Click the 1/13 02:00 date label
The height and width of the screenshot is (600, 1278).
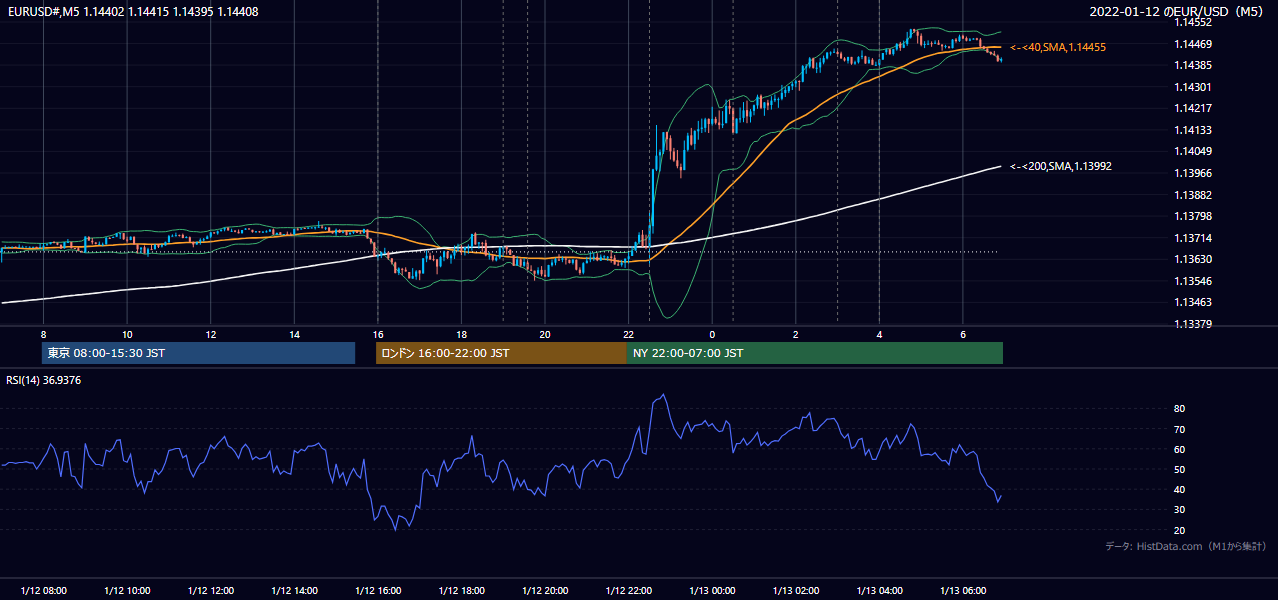[x=796, y=590]
